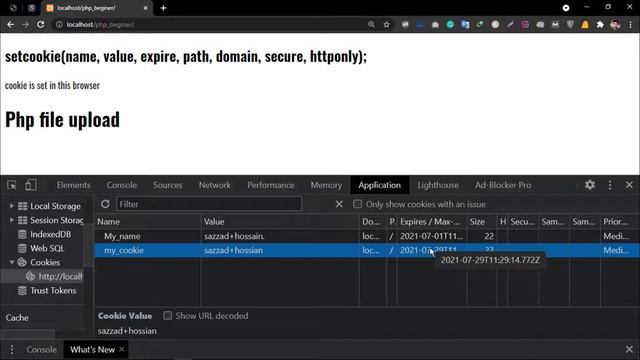Open the Sources tab

pyautogui.click(x=167, y=185)
